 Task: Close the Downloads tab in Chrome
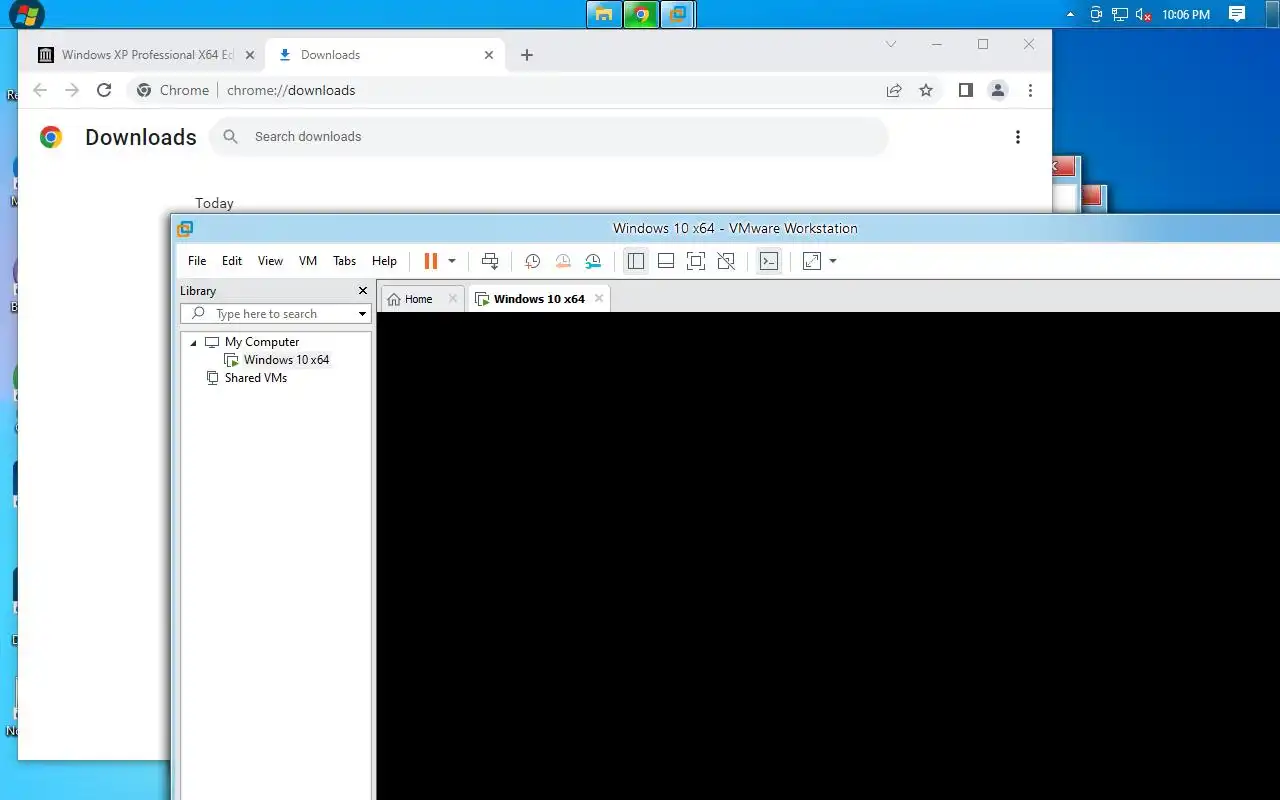click(489, 55)
